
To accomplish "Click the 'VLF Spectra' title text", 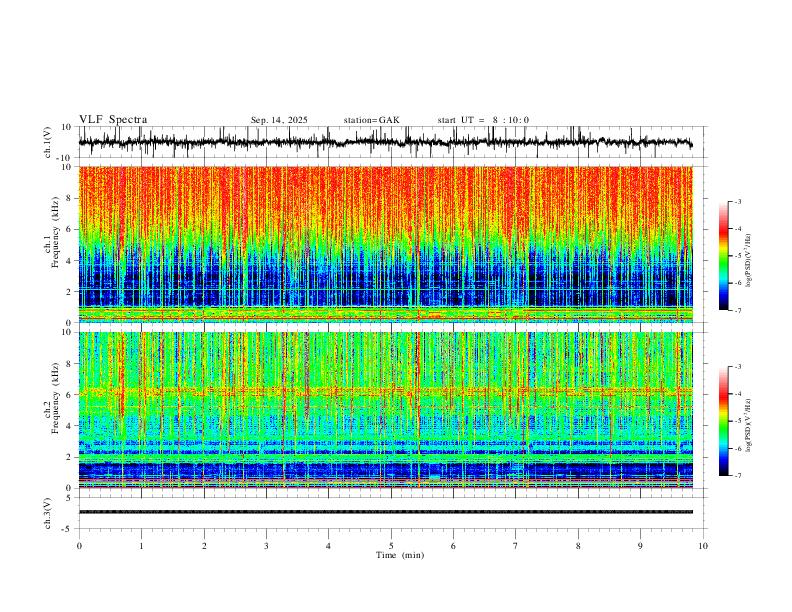I will coord(113,120).
